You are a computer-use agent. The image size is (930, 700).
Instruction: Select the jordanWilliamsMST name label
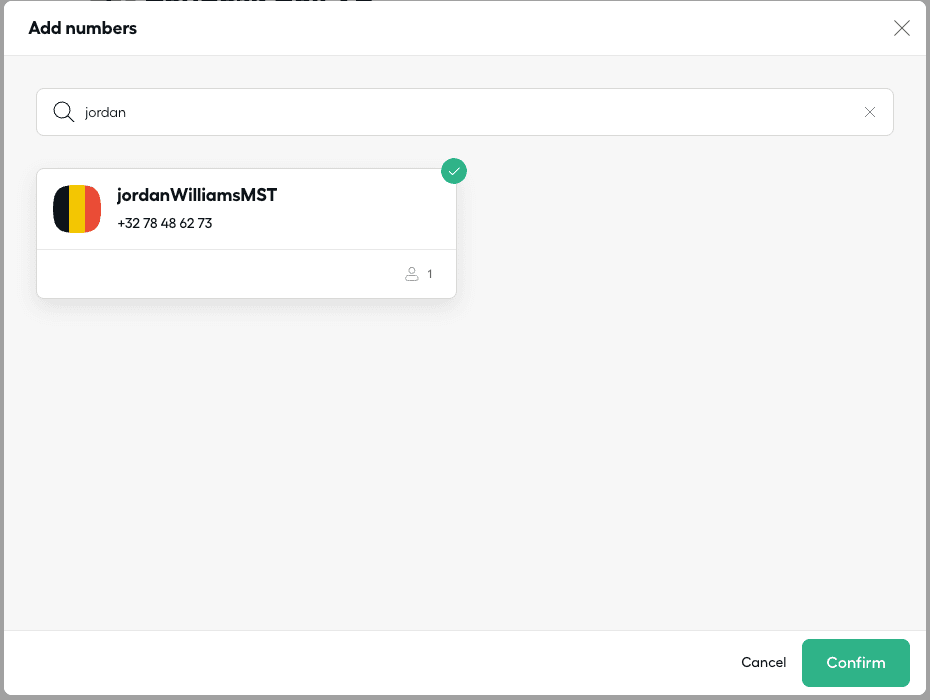point(196,195)
